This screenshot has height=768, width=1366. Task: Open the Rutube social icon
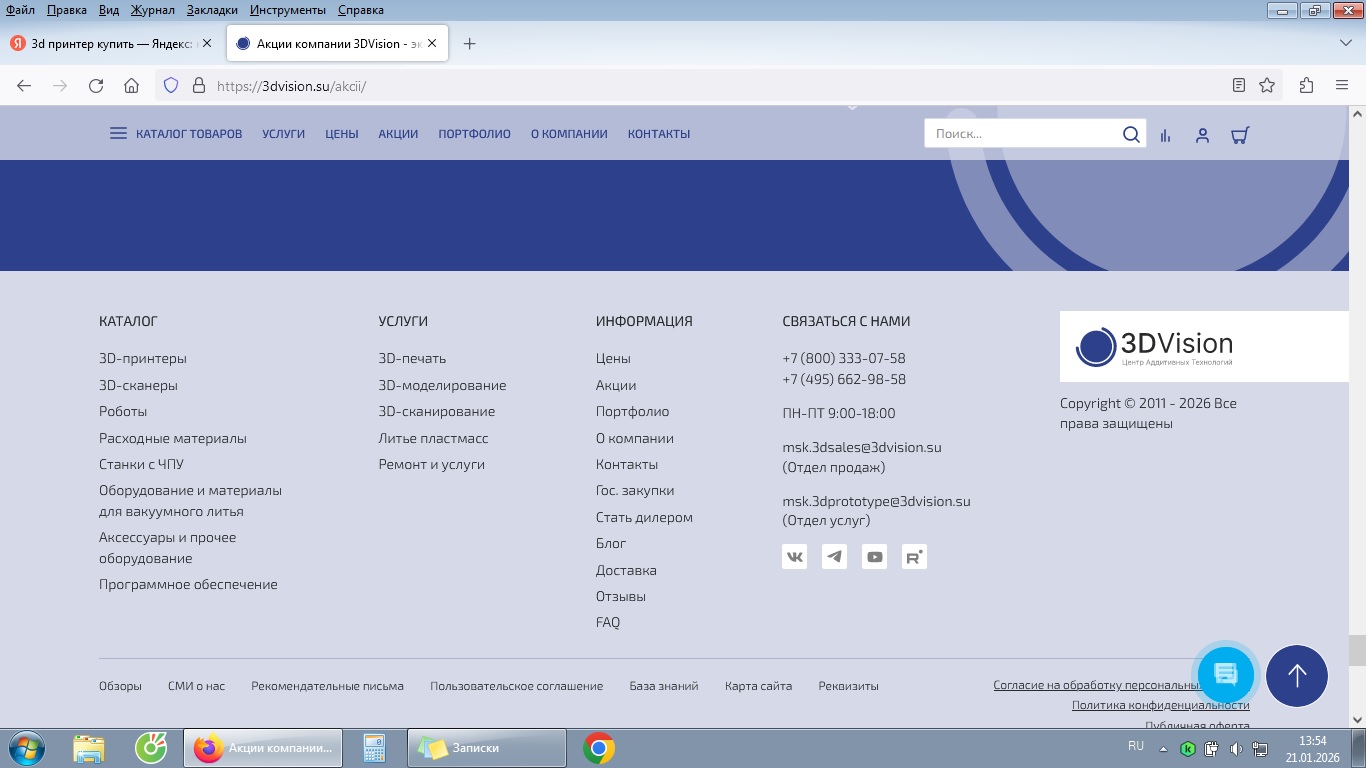coord(914,557)
